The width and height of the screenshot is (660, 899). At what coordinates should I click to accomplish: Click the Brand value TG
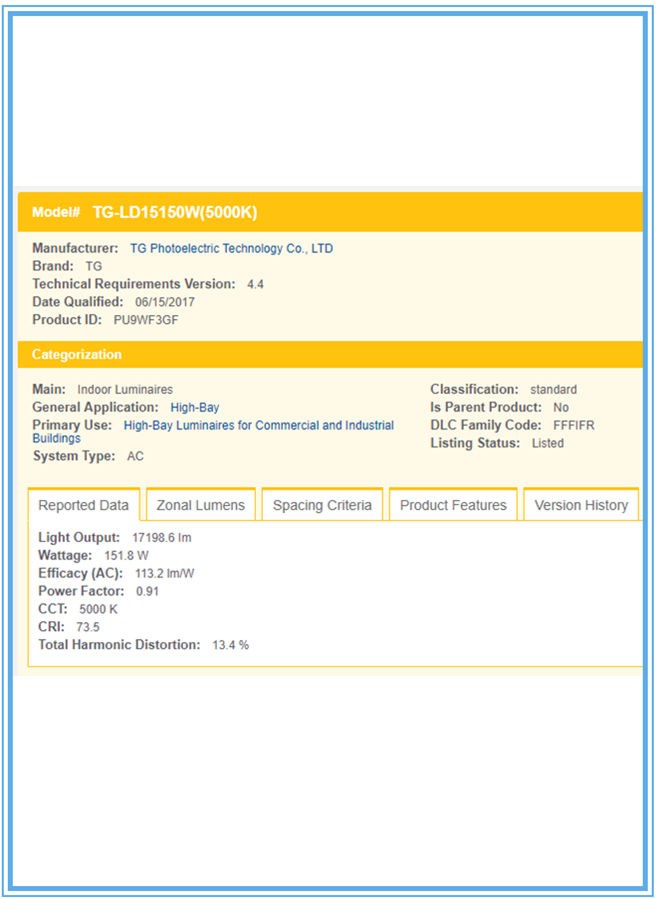coord(93,267)
